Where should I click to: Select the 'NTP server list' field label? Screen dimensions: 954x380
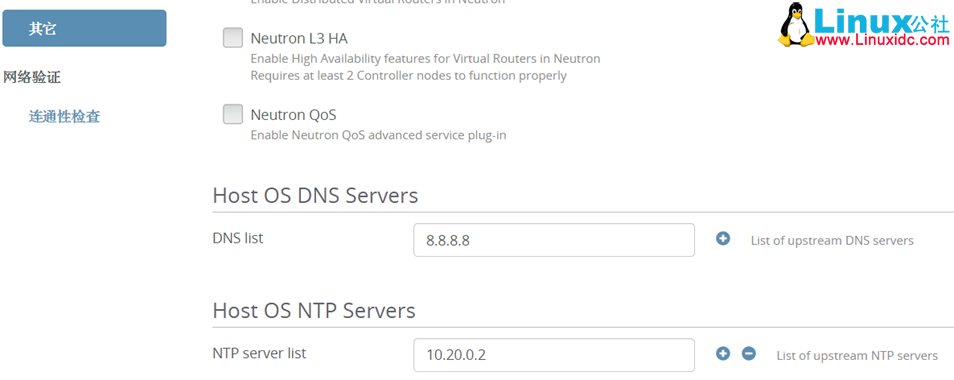tap(259, 353)
